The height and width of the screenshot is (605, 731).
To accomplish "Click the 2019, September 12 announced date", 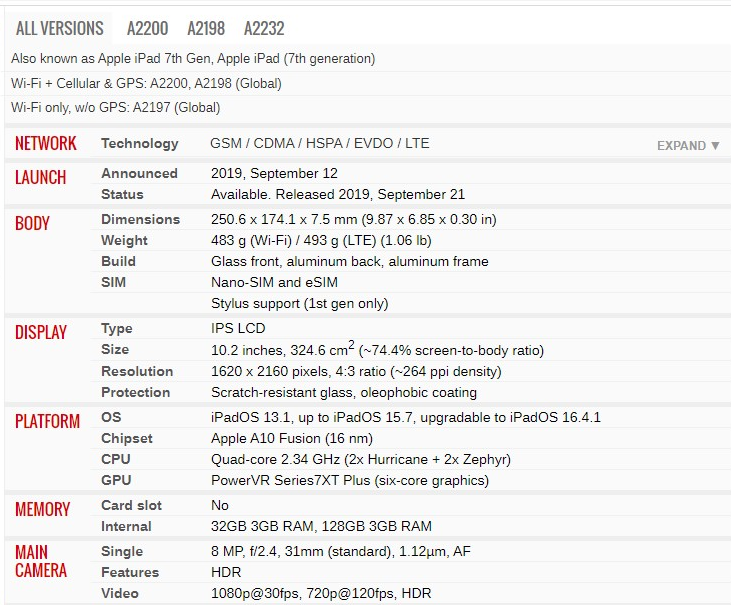I will point(274,173).
